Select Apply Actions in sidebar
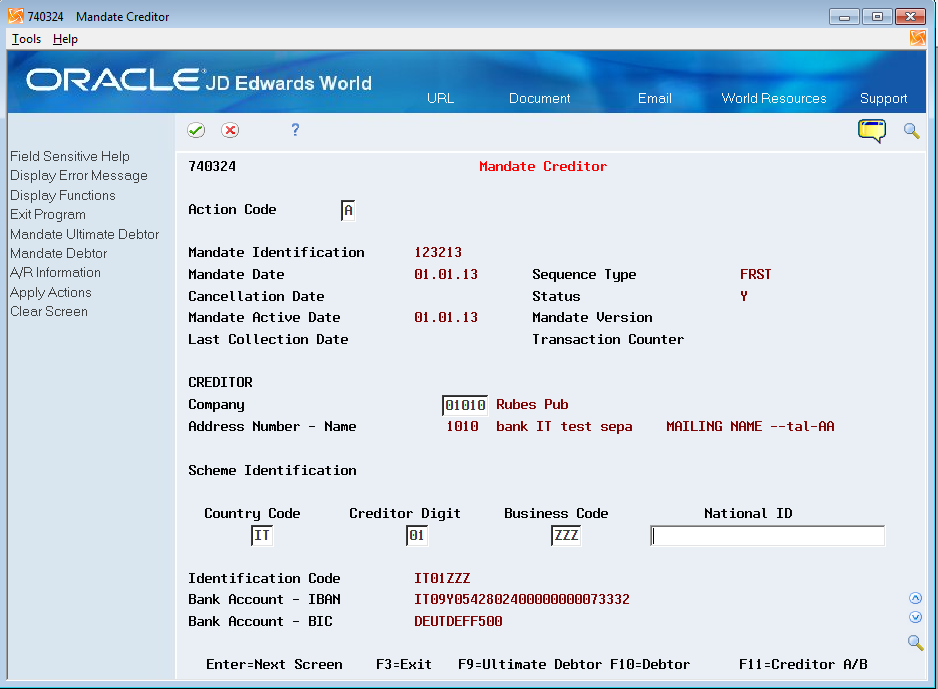Image resolution: width=938 pixels, height=689 pixels. pos(51,292)
